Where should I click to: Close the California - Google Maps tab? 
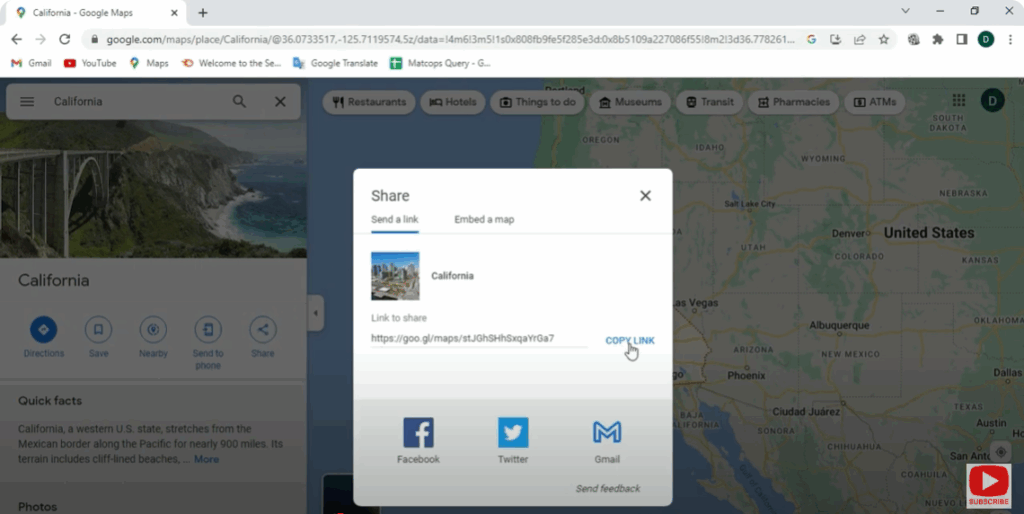[174, 12]
